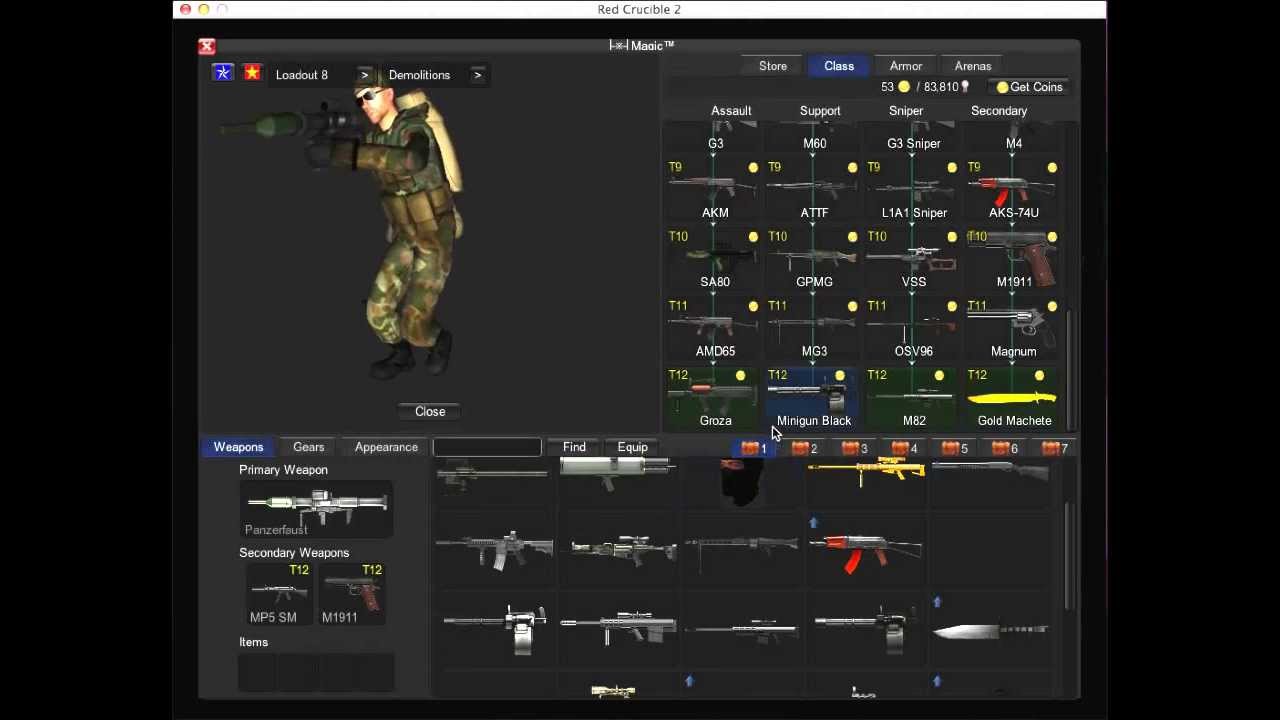
Task: Click the Support column header
Action: (x=820, y=111)
